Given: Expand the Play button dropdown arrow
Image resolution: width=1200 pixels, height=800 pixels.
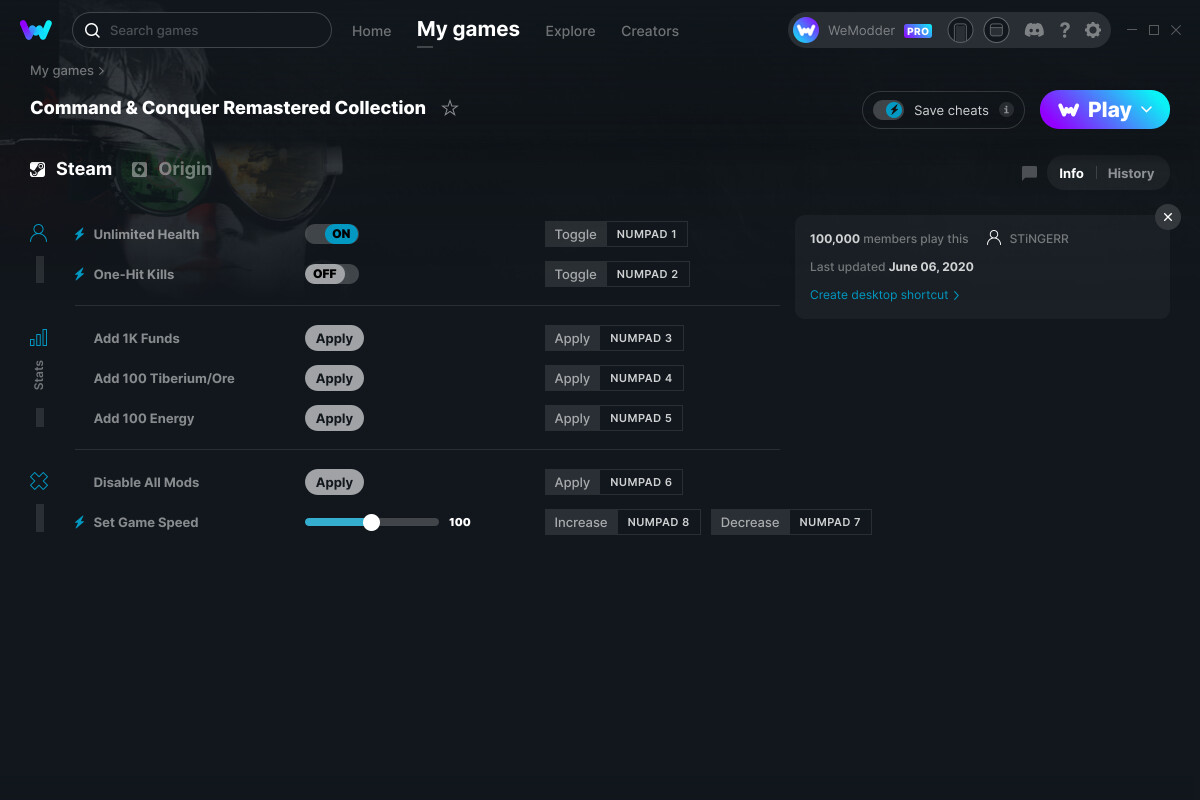Looking at the screenshot, I should 1147,110.
